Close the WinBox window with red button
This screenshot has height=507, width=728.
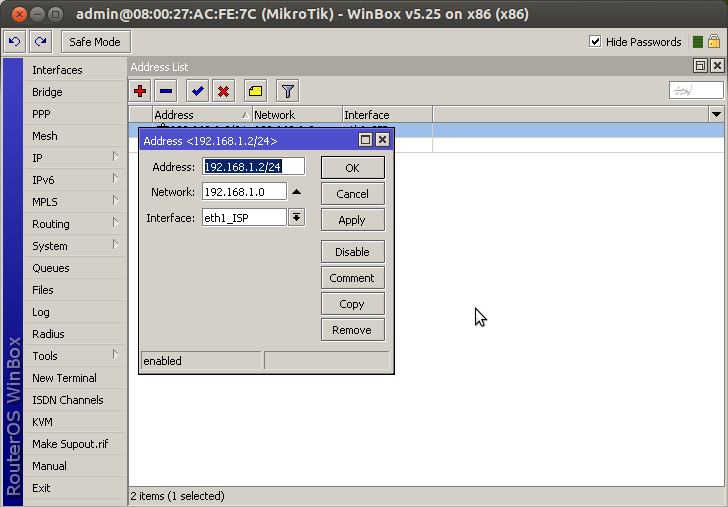(19, 14)
